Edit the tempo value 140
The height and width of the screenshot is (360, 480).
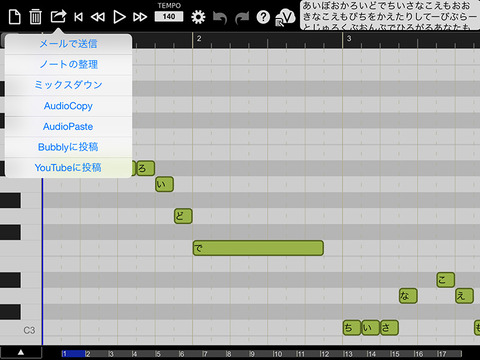pyautogui.click(x=169, y=16)
